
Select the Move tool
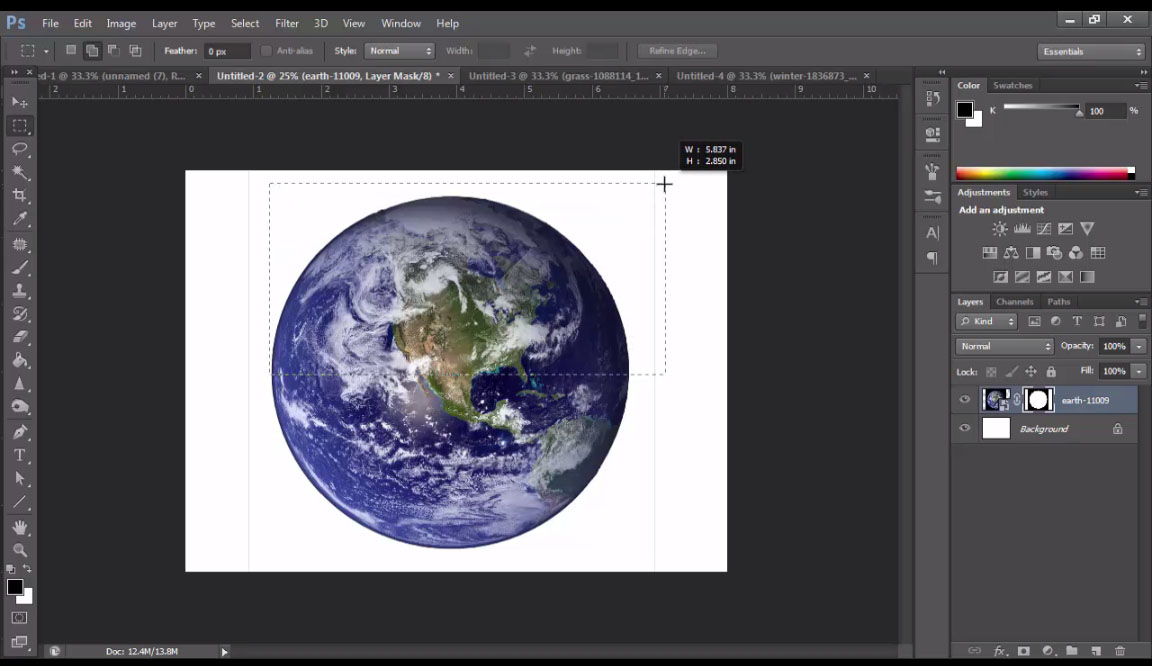pos(19,102)
